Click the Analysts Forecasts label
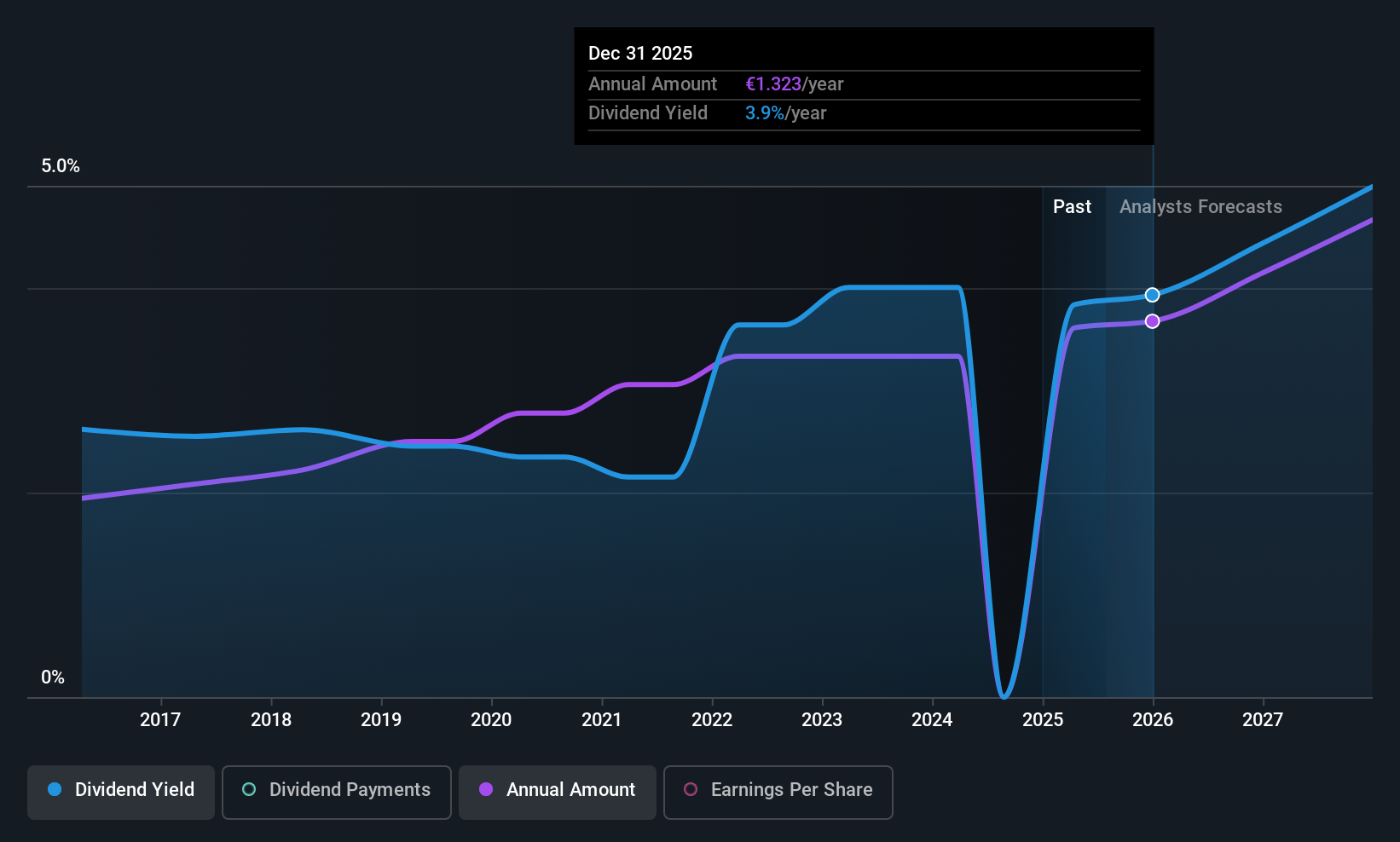 [1200, 207]
